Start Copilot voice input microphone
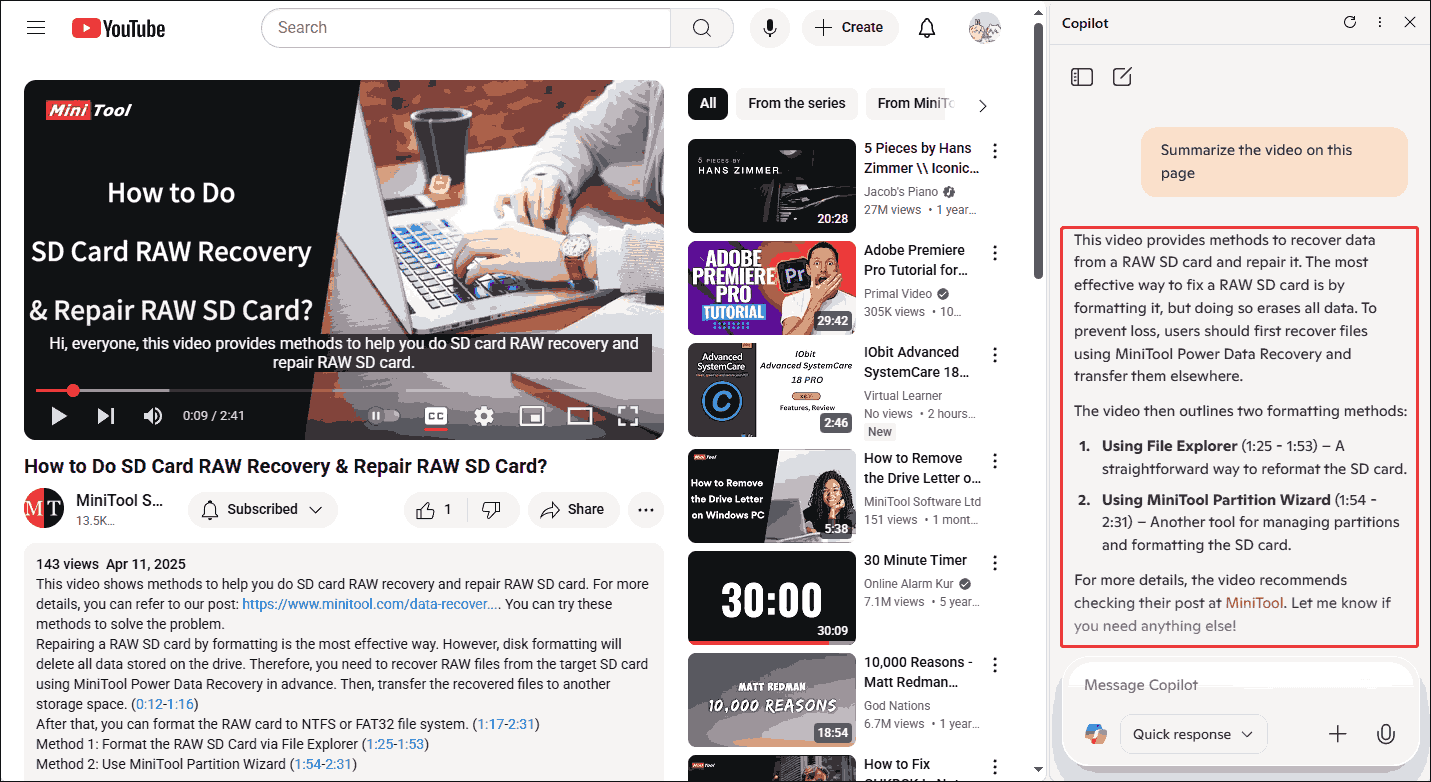The image size is (1431, 782). [x=1386, y=734]
